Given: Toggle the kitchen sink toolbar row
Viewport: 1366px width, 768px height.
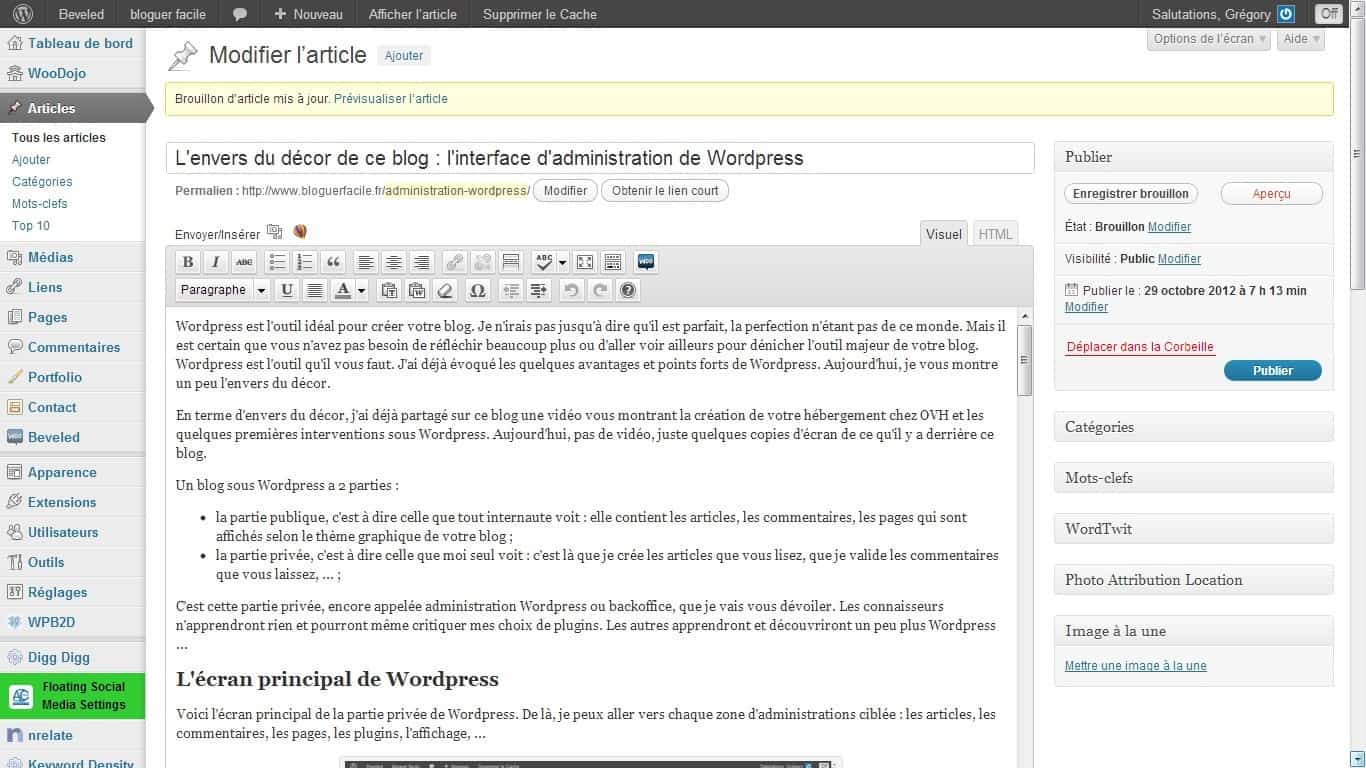Looking at the screenshot, I should pos(613,263).
